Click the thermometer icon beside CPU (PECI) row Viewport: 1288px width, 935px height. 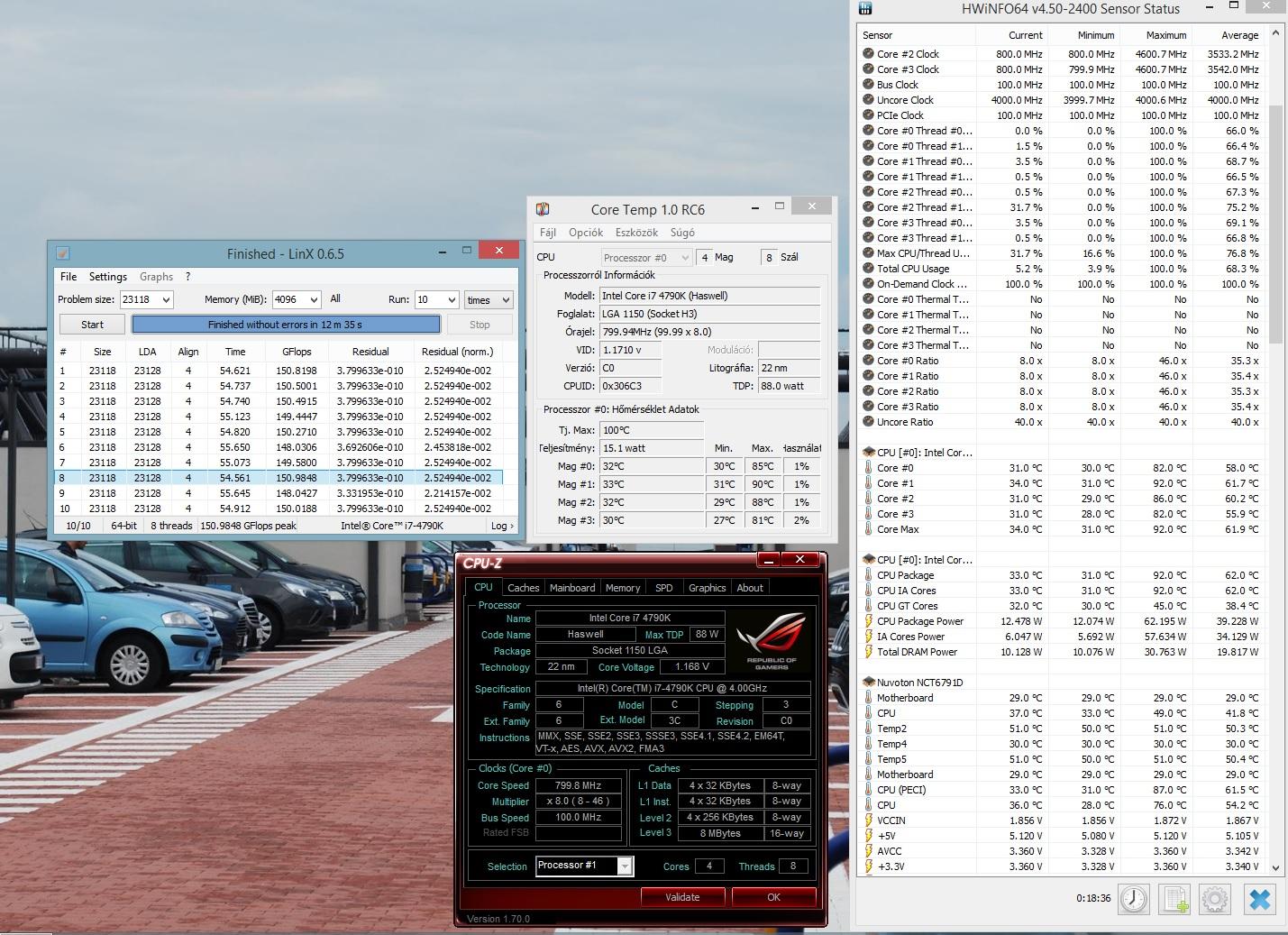coord(869,790)
